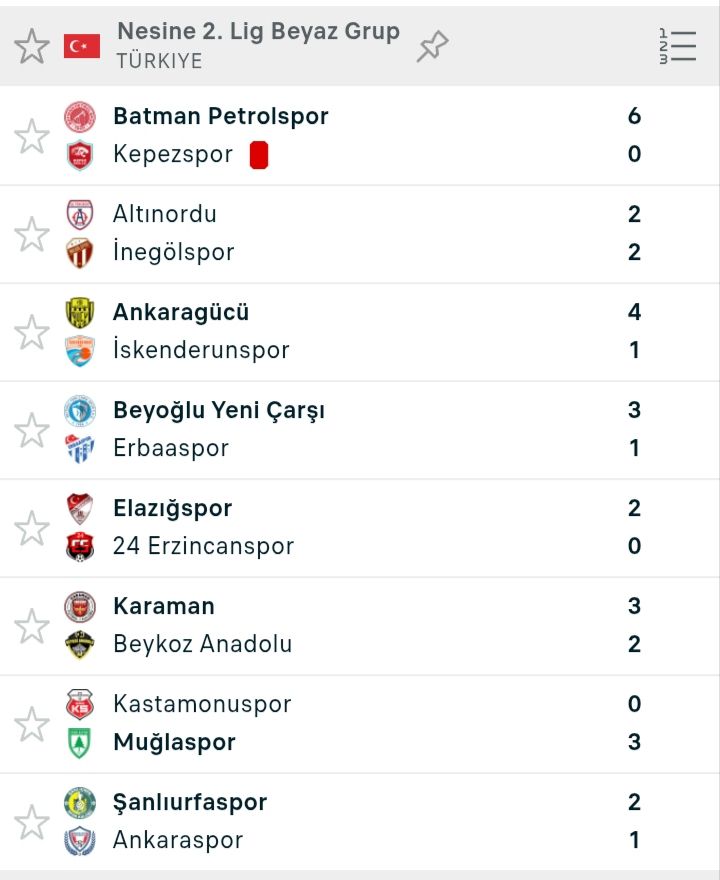Click 24 Erzincanspor team logo

coord(80,547)
